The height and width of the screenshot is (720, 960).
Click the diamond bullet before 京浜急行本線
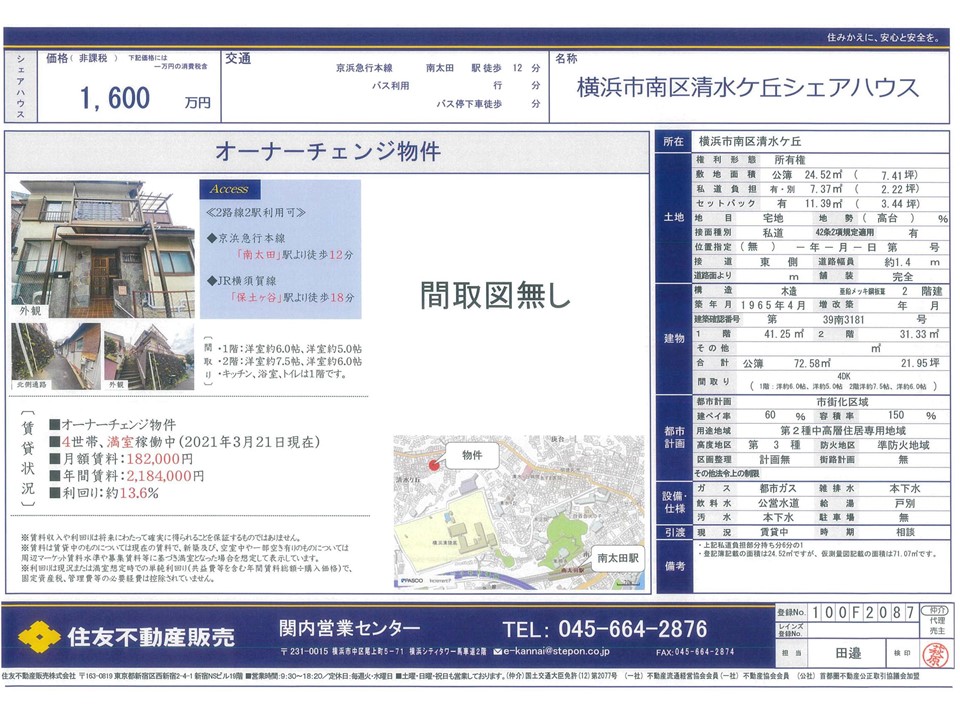click(210, 238)
